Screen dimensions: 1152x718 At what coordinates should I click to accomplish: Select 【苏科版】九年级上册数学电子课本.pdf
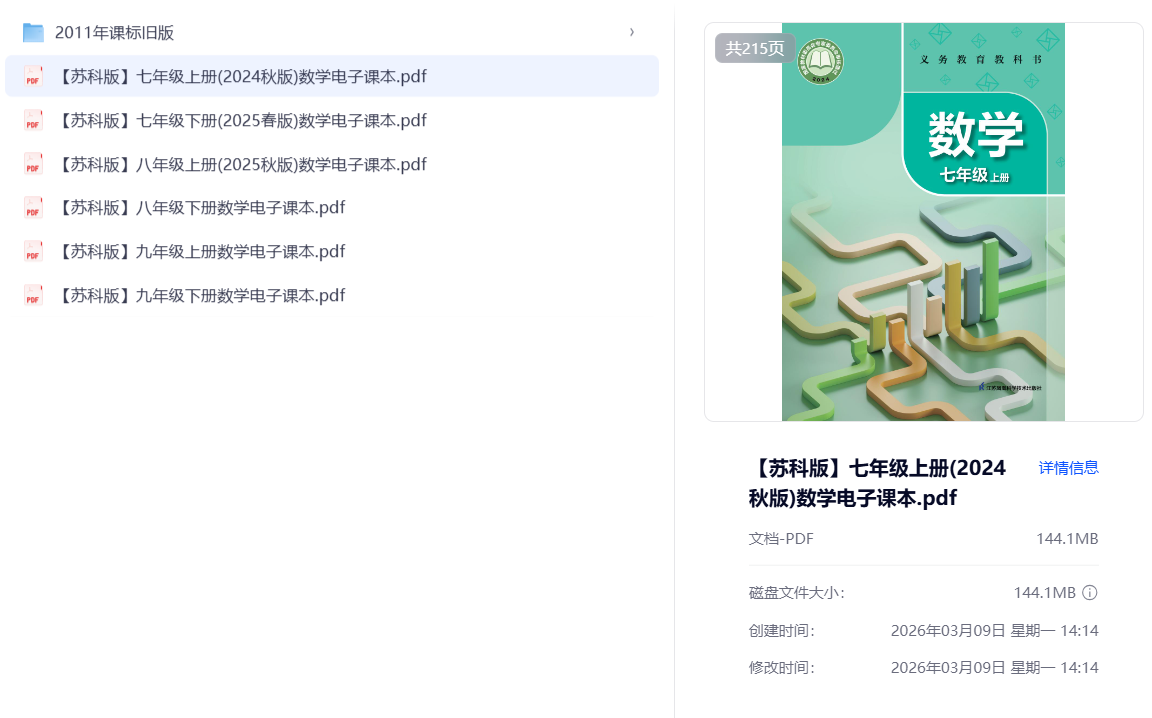pos(200,252)
